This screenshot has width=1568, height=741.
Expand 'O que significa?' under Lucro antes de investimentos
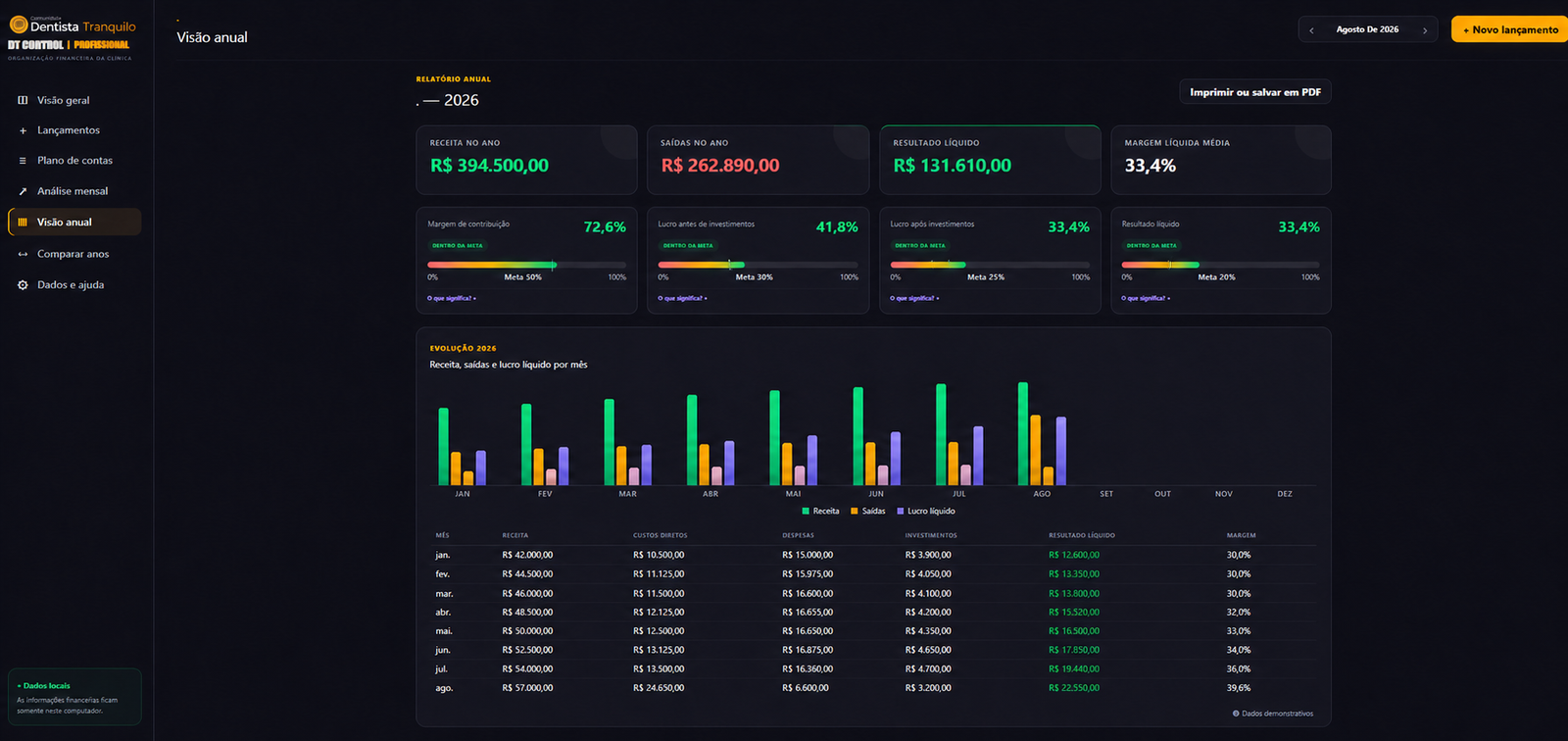click(x=683, y=298)
